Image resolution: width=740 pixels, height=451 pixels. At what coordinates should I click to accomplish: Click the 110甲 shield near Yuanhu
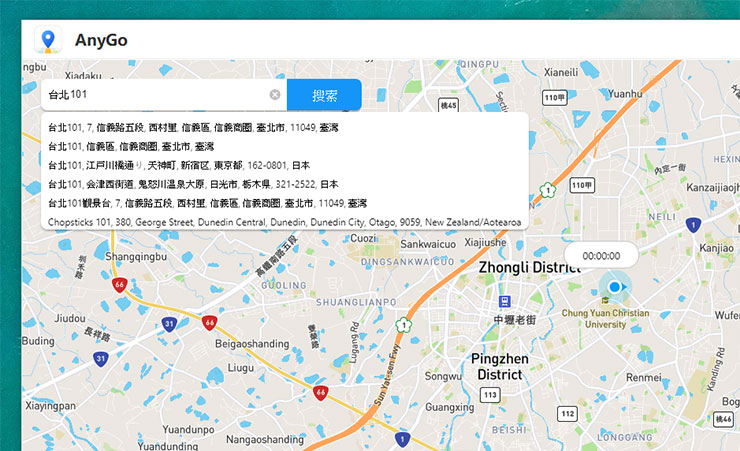click(555, 98)
